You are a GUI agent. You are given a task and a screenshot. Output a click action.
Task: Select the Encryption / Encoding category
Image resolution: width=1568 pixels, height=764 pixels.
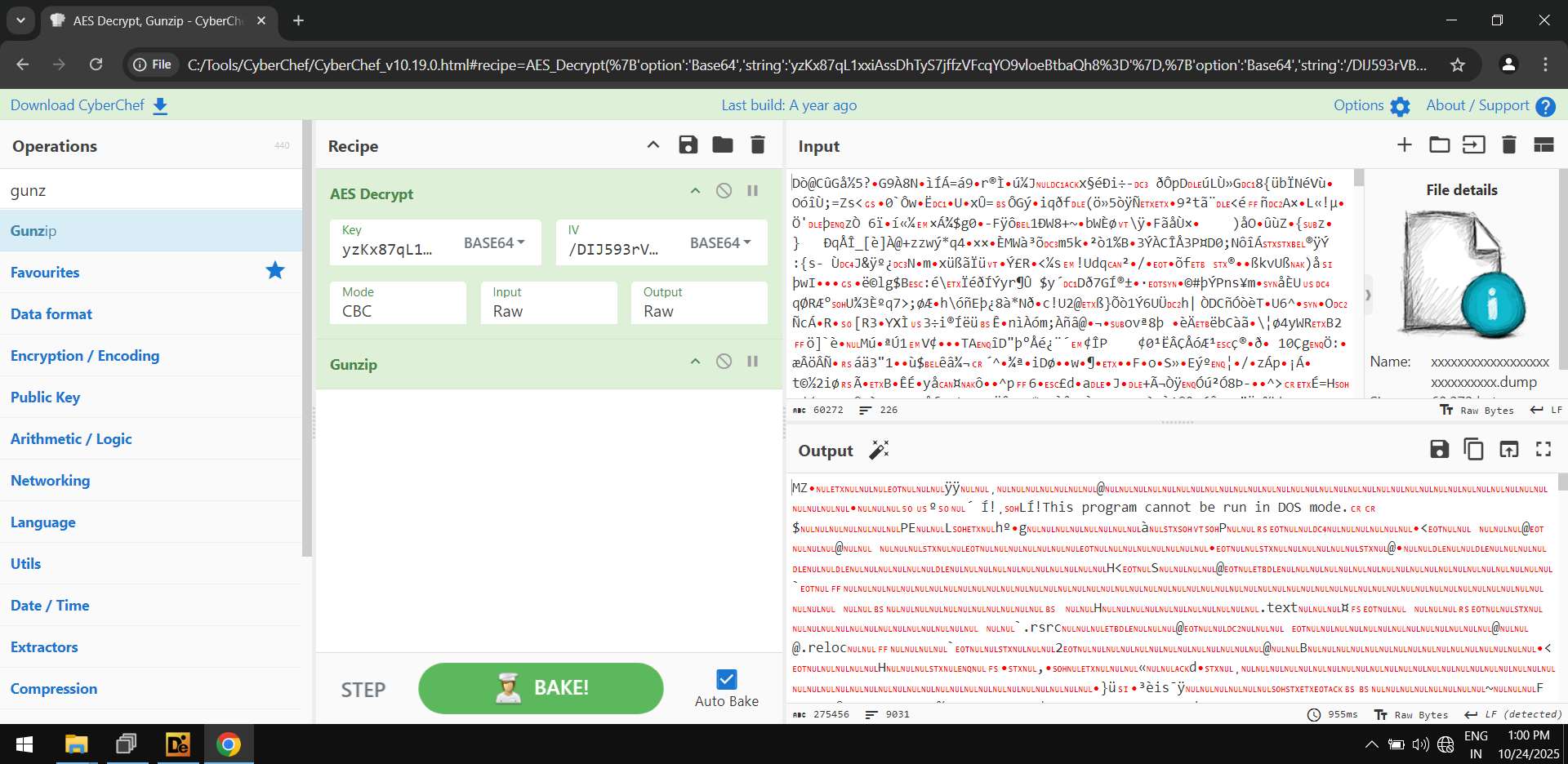(85, 355)
